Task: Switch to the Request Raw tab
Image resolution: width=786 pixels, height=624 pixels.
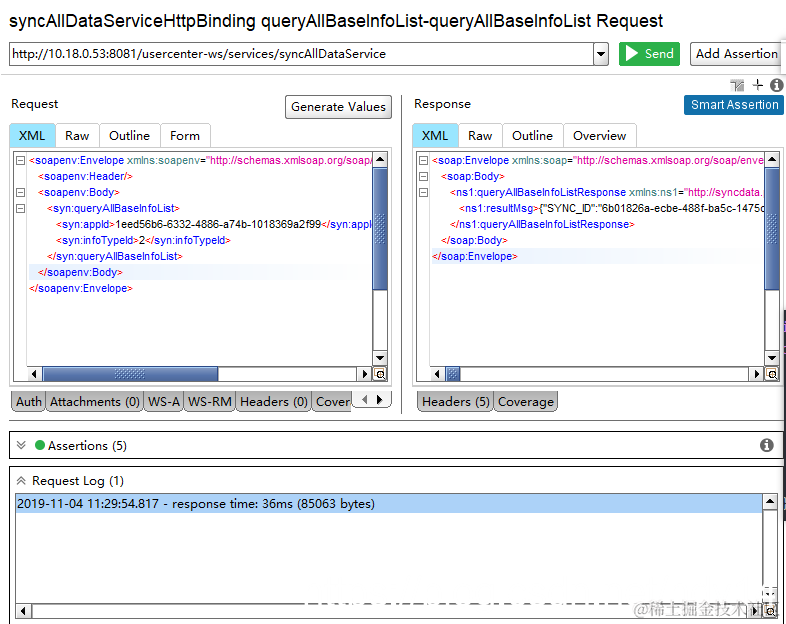Action: pos(77,136)
